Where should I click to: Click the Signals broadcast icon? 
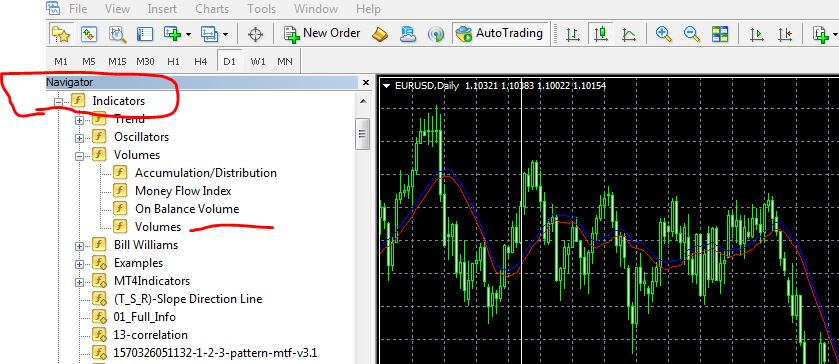[436, 34]
